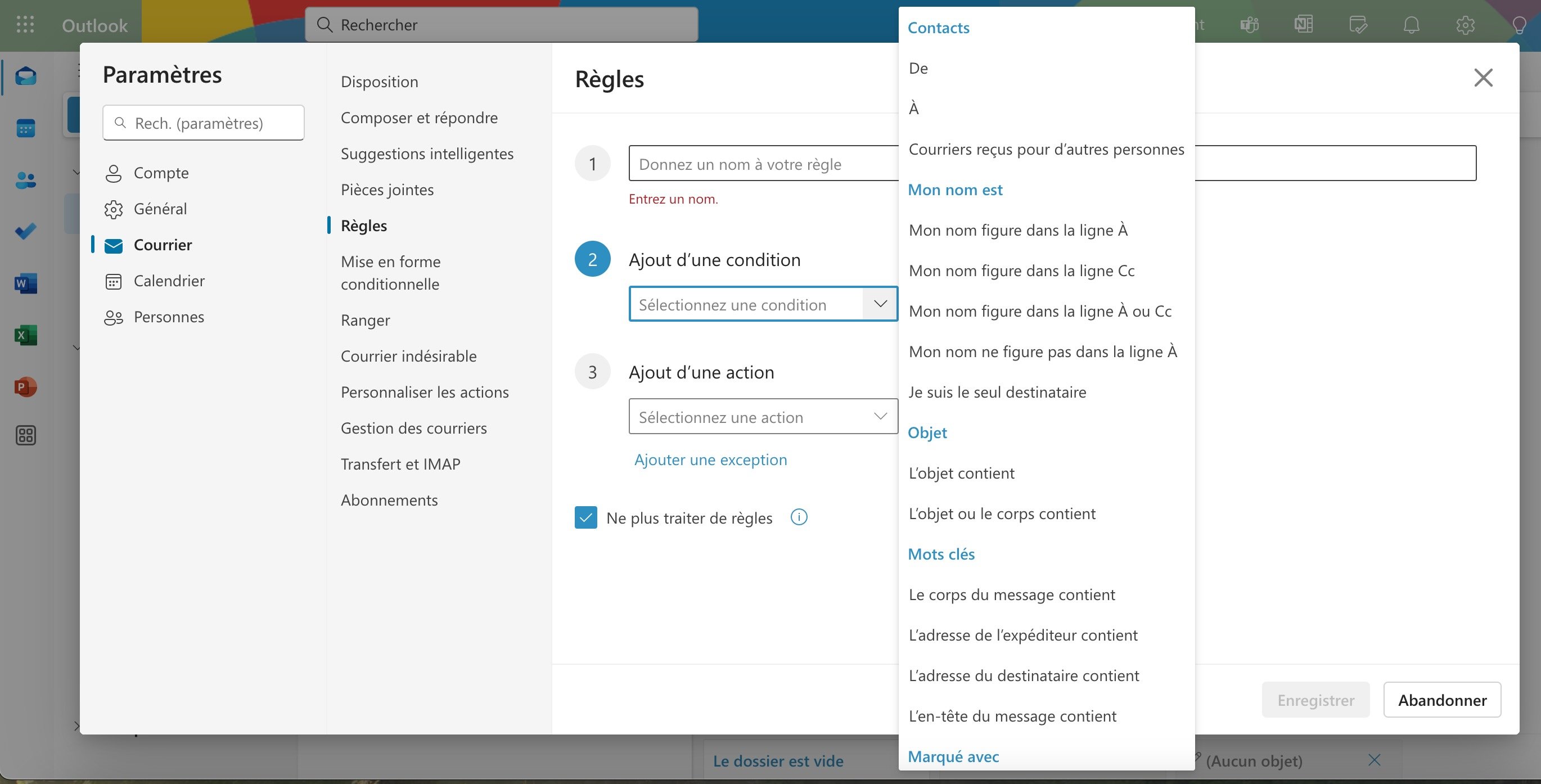Choose « L'objet contient » as condition
This screenshot has height=784, width=1541.
961,472
